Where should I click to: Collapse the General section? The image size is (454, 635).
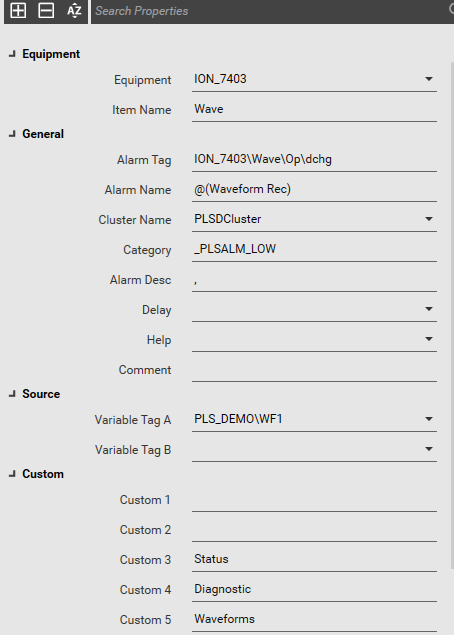[12, 134]
